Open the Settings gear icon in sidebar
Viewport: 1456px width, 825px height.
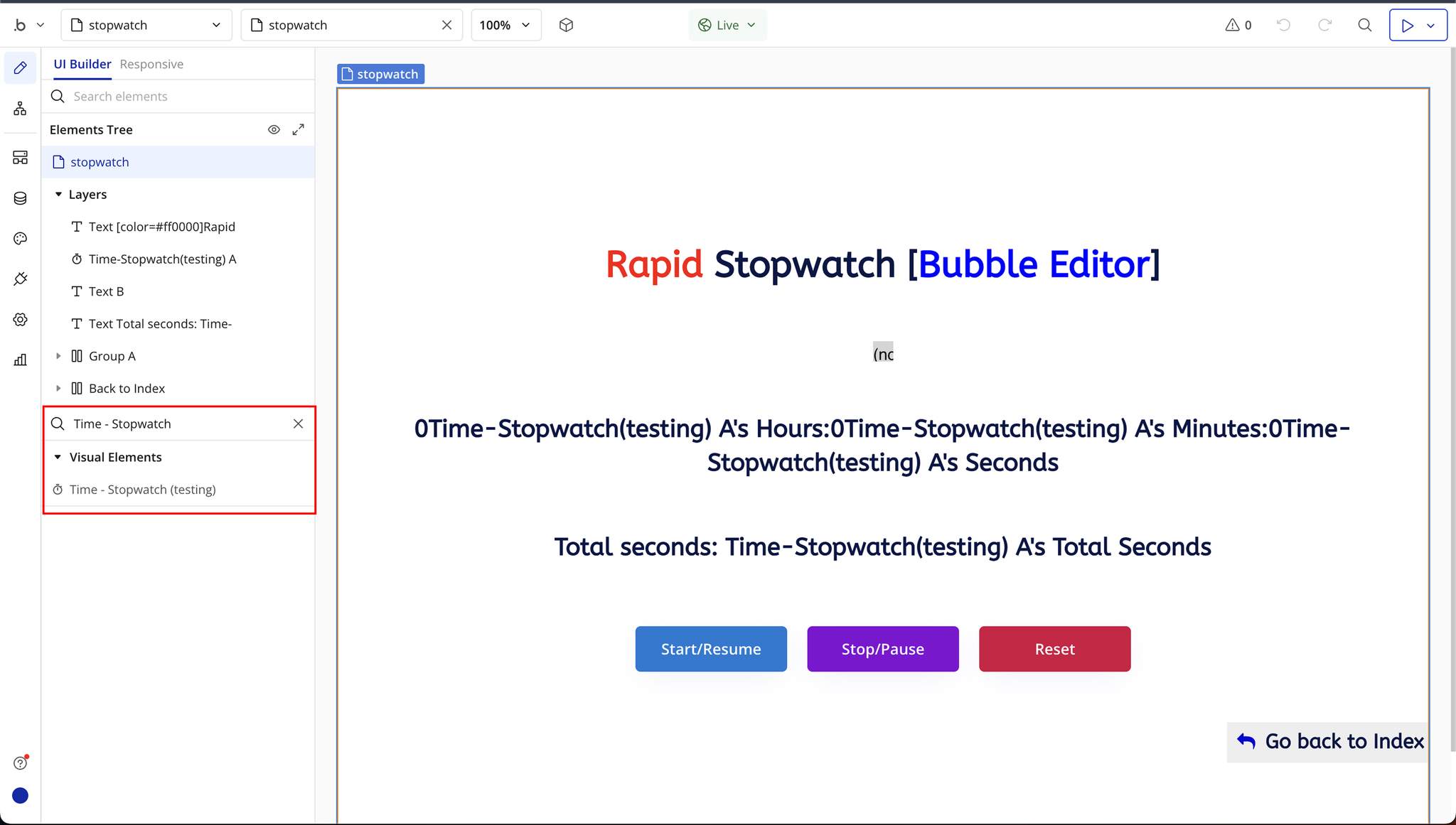point(20,320)
